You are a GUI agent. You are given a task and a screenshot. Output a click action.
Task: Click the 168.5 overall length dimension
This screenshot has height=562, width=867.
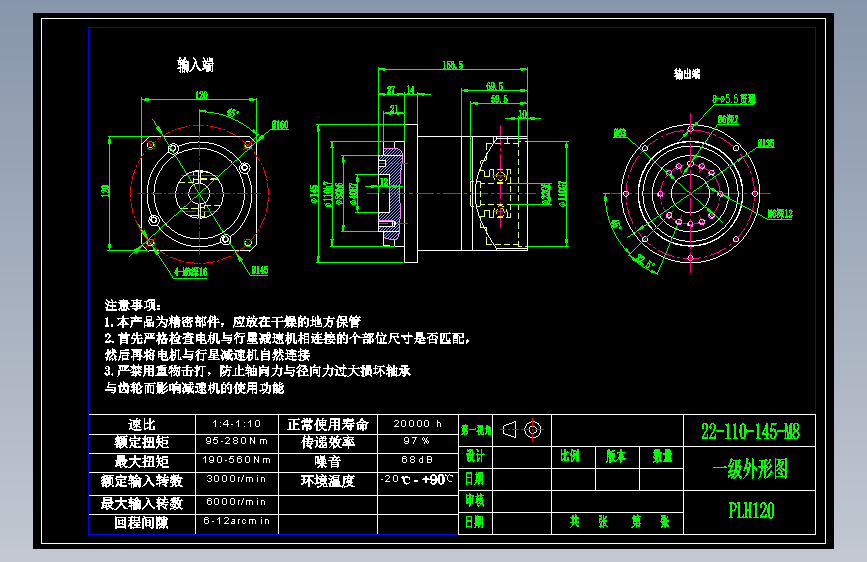coord(452,65)
